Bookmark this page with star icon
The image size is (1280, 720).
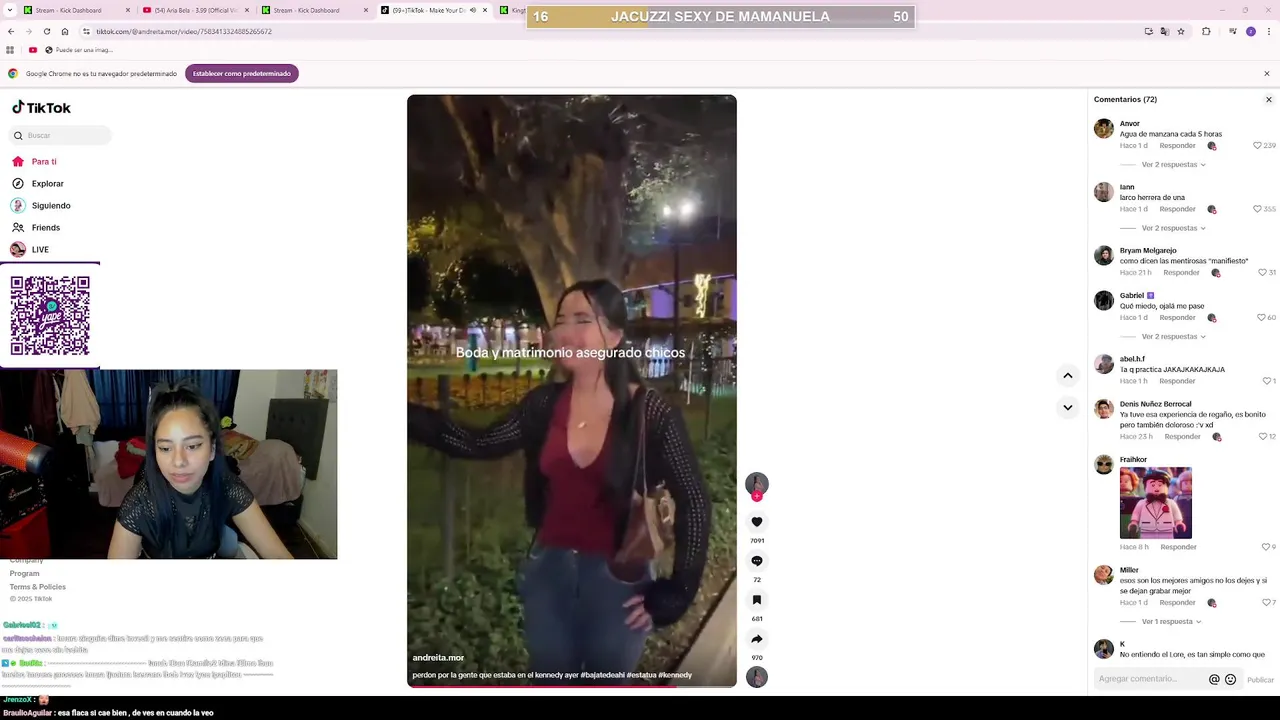[1181, 31]
